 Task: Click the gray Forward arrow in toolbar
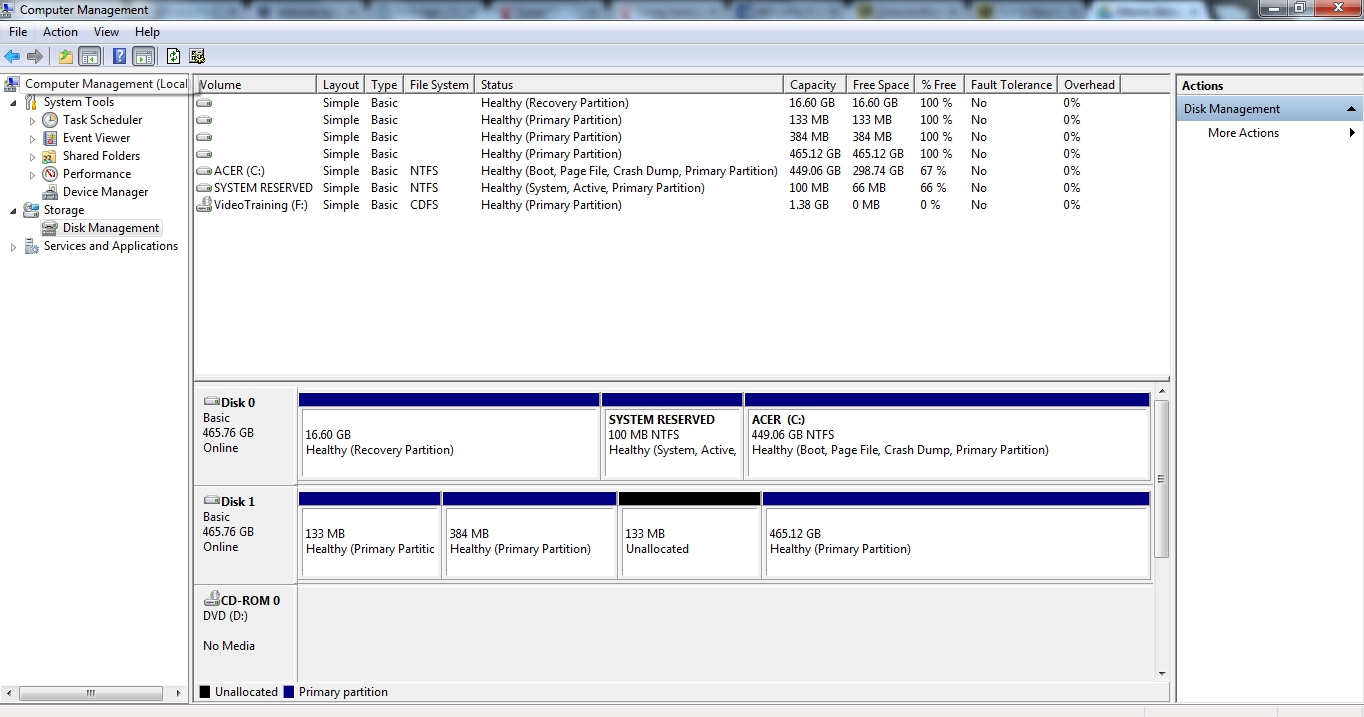(35, 56)
